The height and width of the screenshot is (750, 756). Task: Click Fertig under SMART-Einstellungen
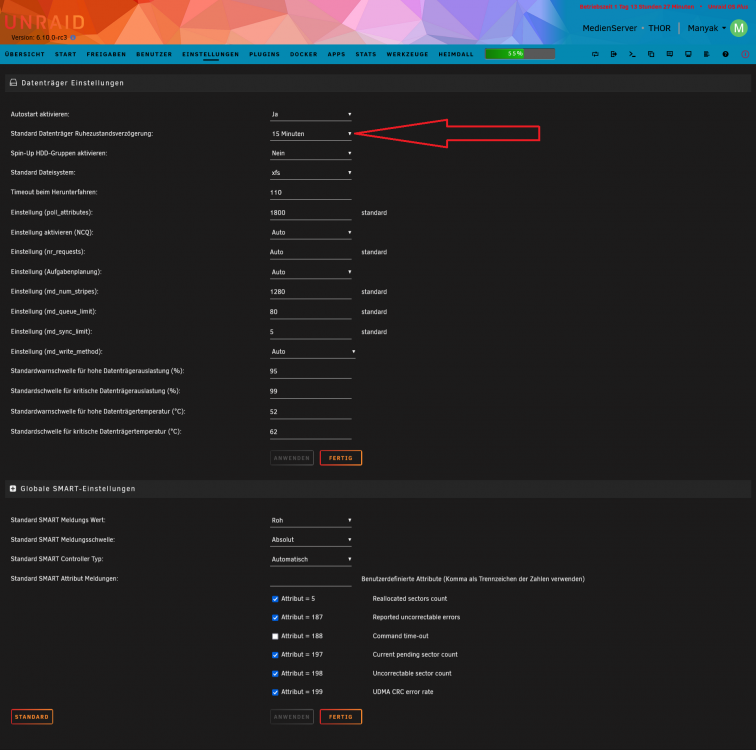[341, 717]
